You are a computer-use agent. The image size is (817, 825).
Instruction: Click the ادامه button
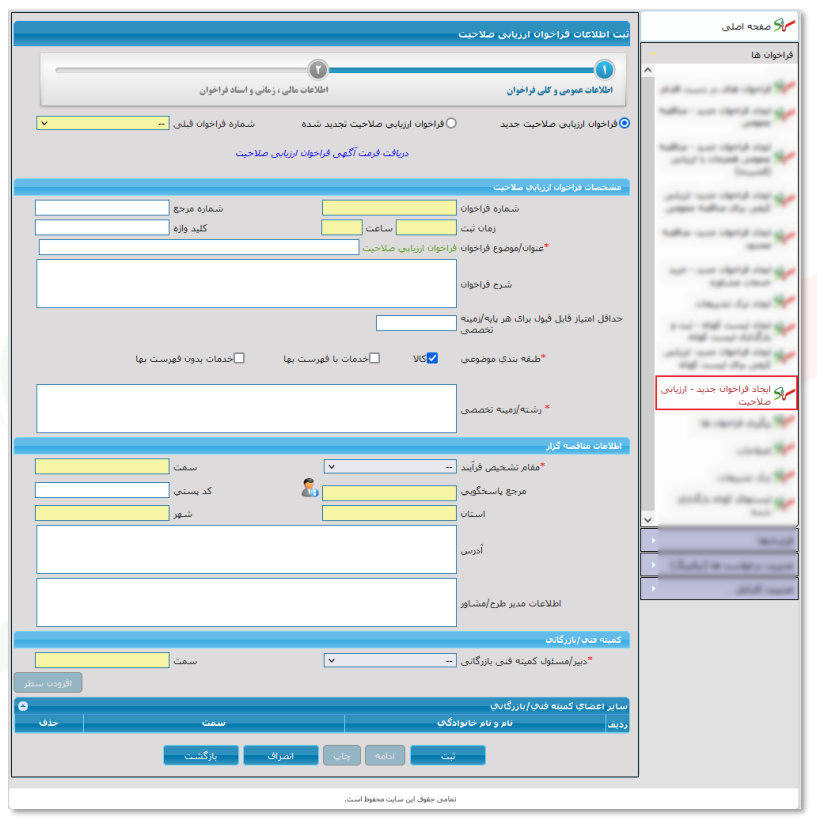[385, 756]
